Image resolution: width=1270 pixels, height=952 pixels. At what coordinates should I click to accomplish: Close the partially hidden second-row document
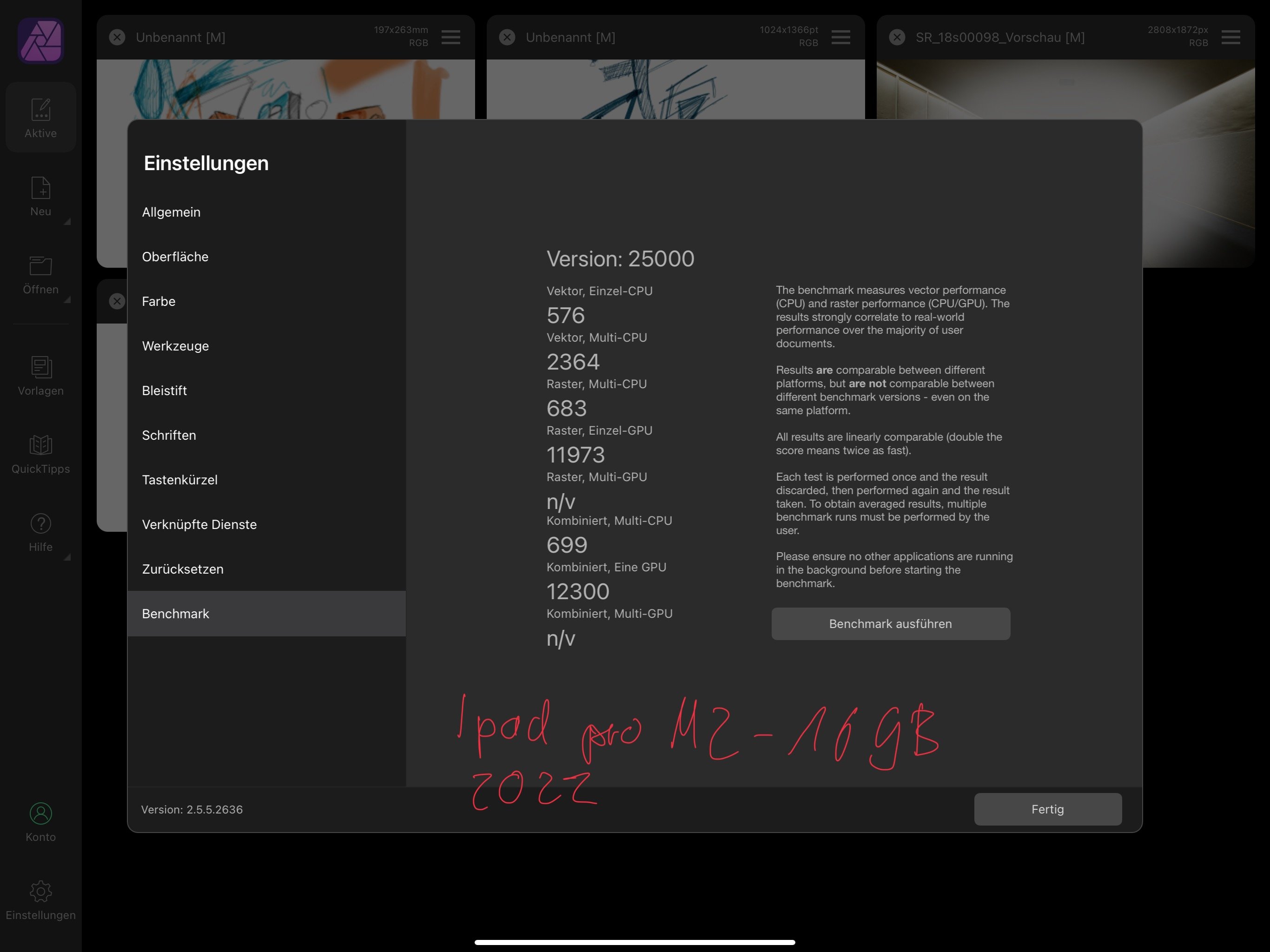117,301
